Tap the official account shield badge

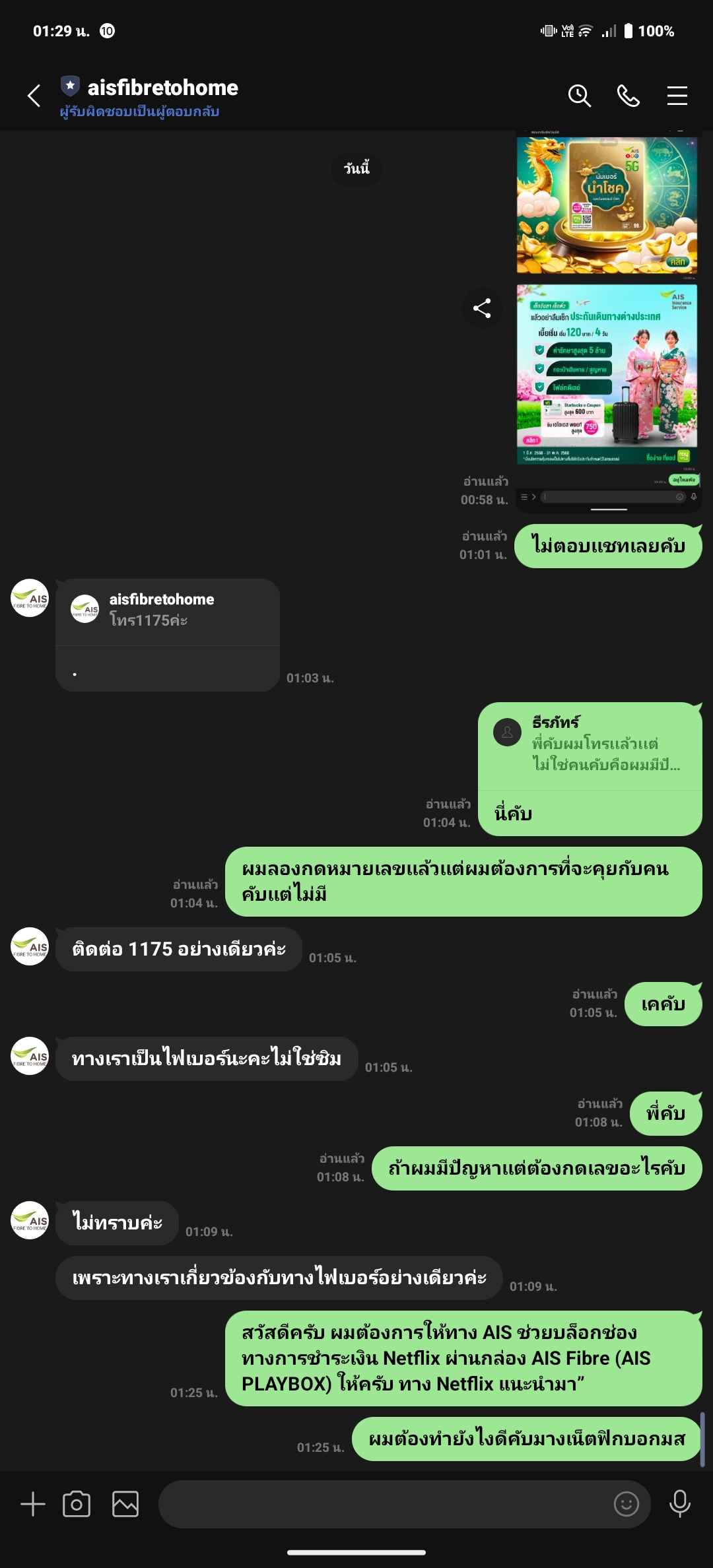tap(70, 86)
